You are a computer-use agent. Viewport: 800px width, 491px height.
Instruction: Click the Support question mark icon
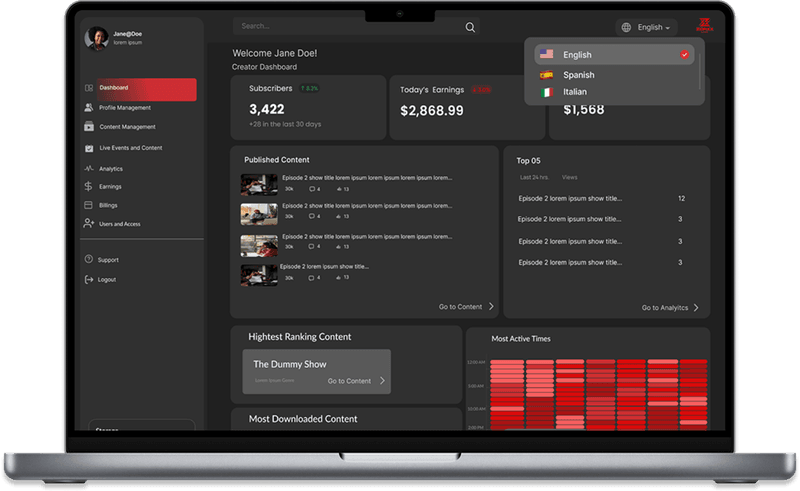click(x=89, y=259)
